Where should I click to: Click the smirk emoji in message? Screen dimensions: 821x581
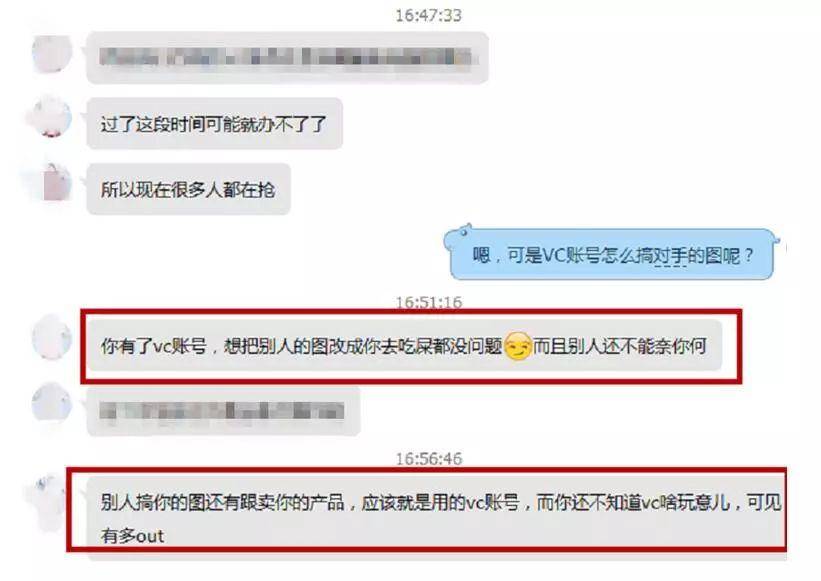pos(517,346)
